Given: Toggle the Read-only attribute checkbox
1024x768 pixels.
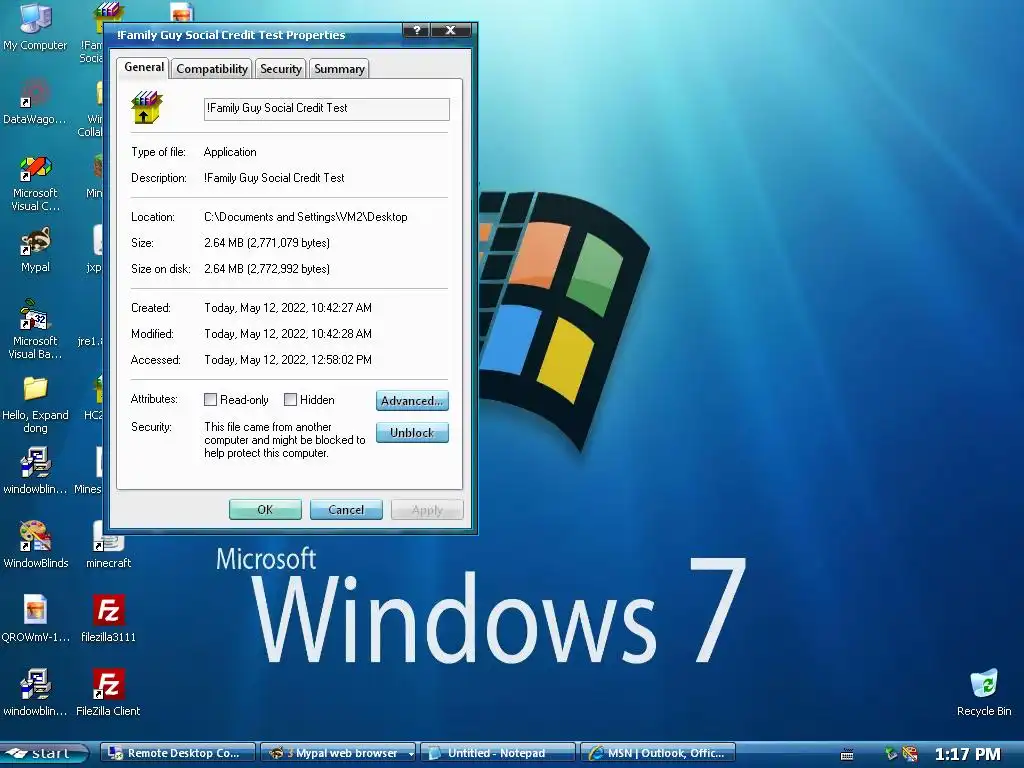Looking at the screenshot, I should click(210, 400).
